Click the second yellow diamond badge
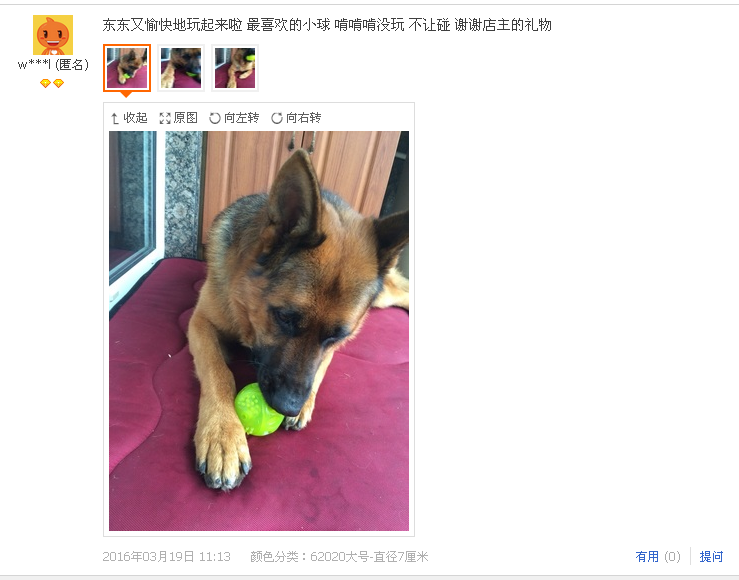Image resolution: width=739 pixels, height=580 pixels. pos(58,83)
